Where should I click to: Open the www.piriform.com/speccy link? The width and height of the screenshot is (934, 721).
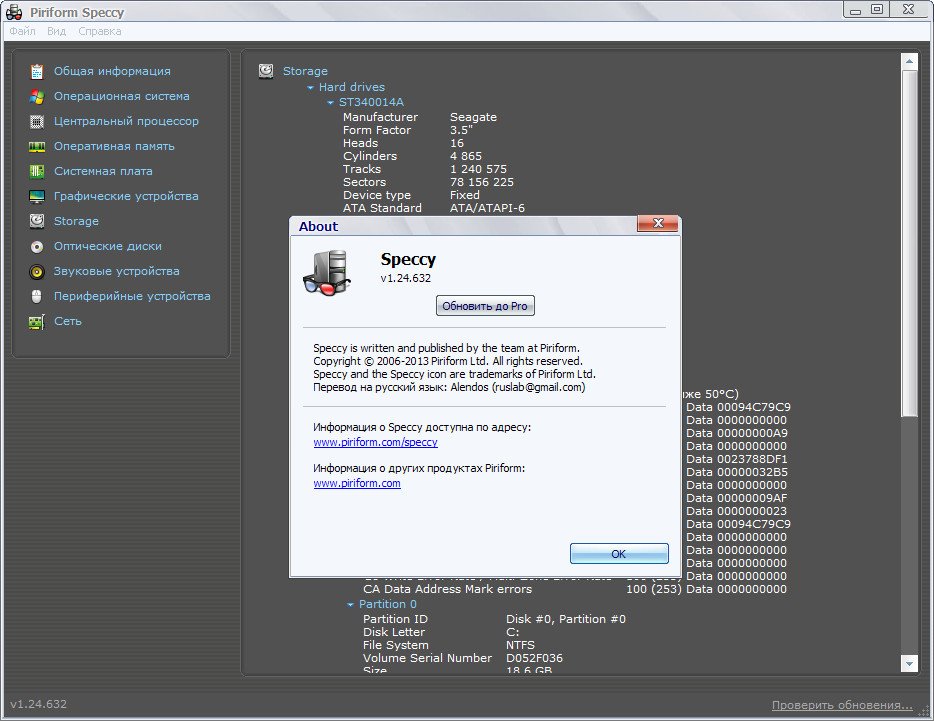click(375, 442)
